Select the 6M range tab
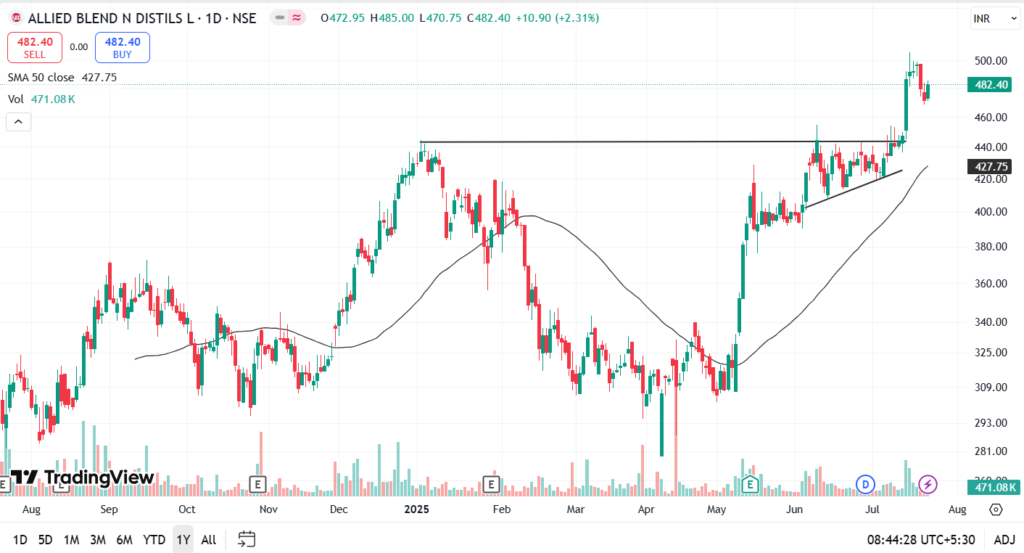The image size is (1024, 553). click(124, 540)
